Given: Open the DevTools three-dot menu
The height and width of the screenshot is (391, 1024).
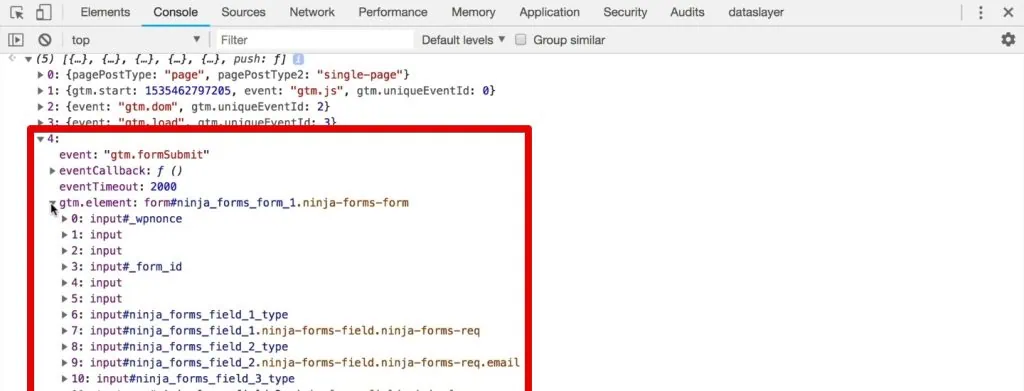Looking at the screenshot, I should click(x=980, y=12).
